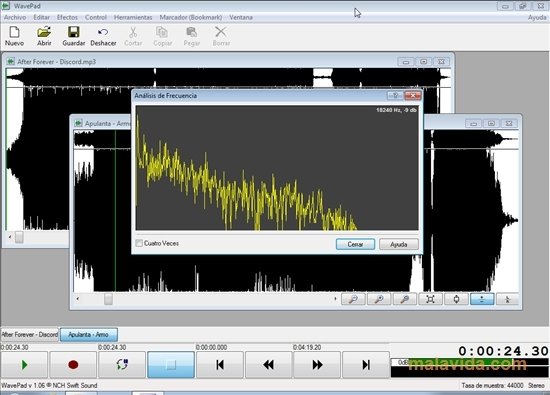
Task: Click the Apulanta window horizontal scrollbar thumb
Action: (x=108, y=299)
